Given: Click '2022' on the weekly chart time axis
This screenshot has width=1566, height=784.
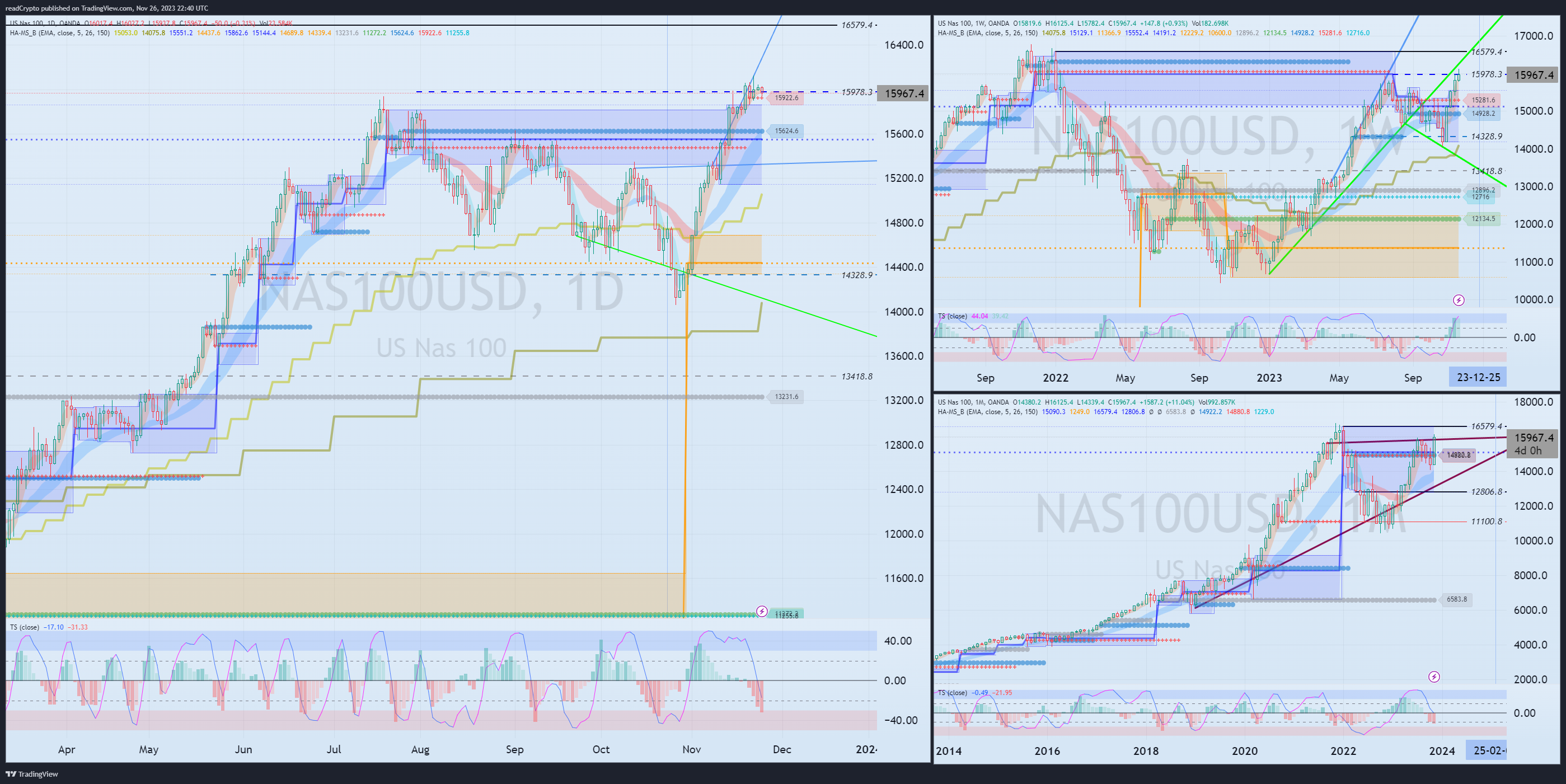Looking at the screenshot, I should pos(1056,377).
